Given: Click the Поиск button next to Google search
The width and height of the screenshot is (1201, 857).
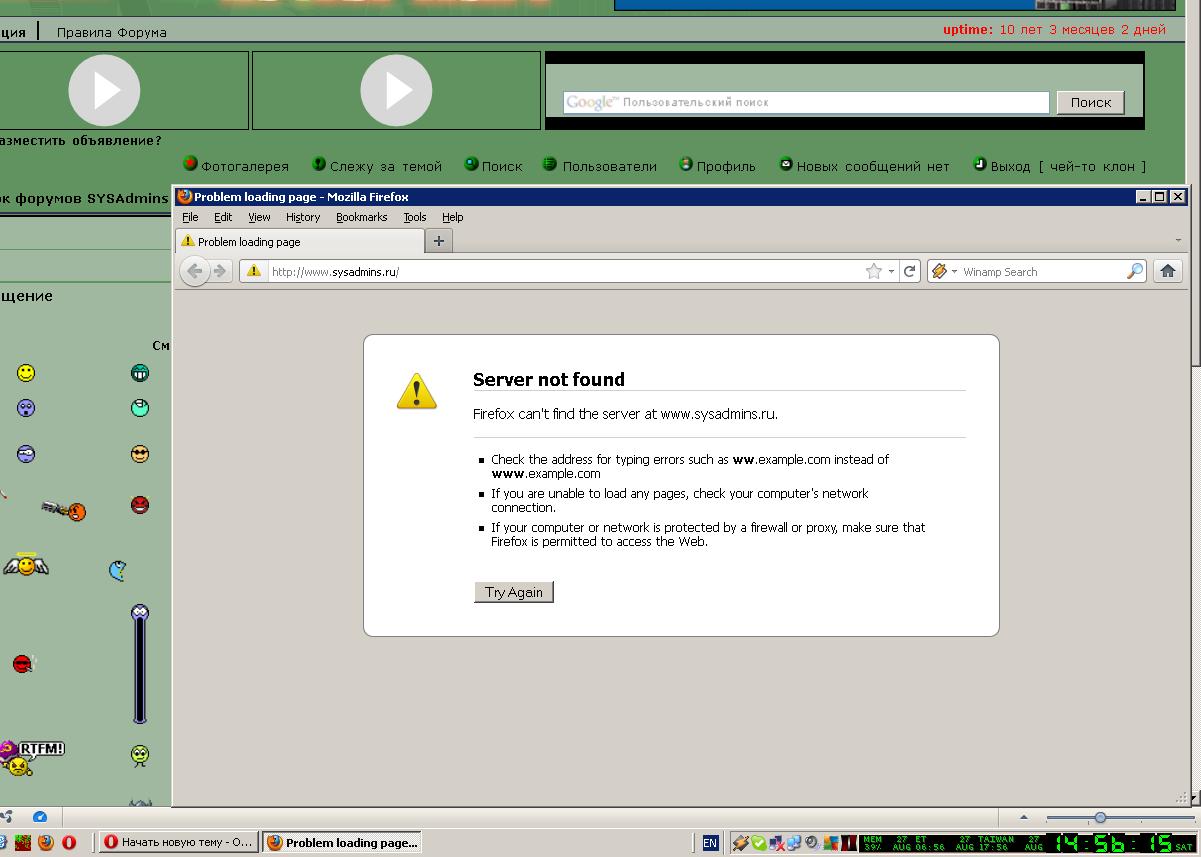Looking at the screenshot, I should click(1090, 102).
